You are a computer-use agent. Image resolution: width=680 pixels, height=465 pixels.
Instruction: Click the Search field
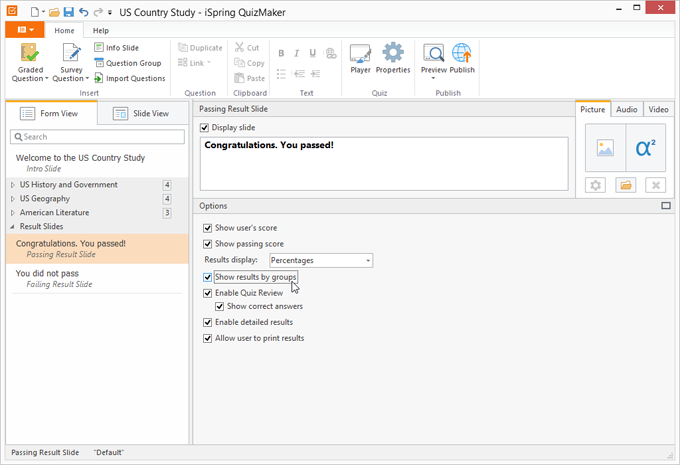[97, 137]
